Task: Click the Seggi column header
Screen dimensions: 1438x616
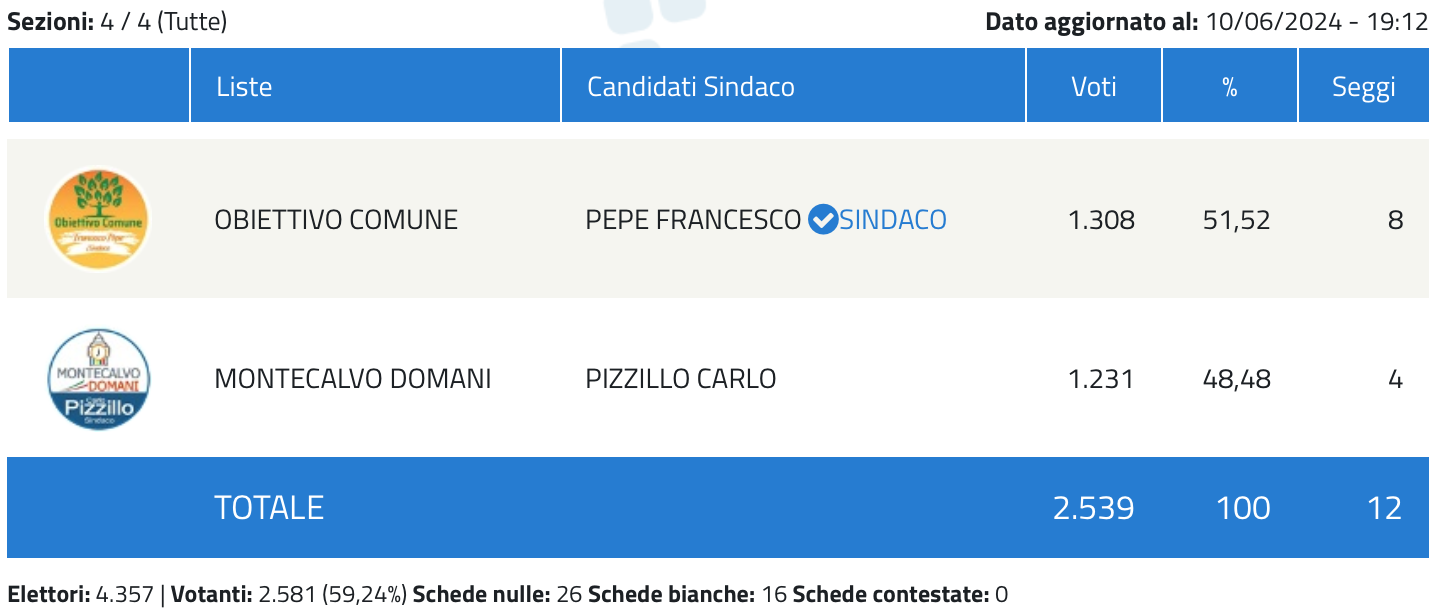Action: pos(1364,86)
